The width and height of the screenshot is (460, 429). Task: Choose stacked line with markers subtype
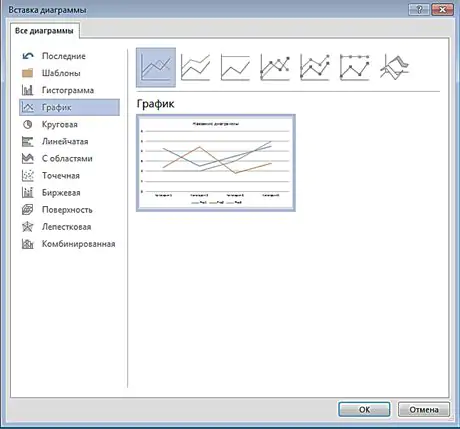point(315,67)
